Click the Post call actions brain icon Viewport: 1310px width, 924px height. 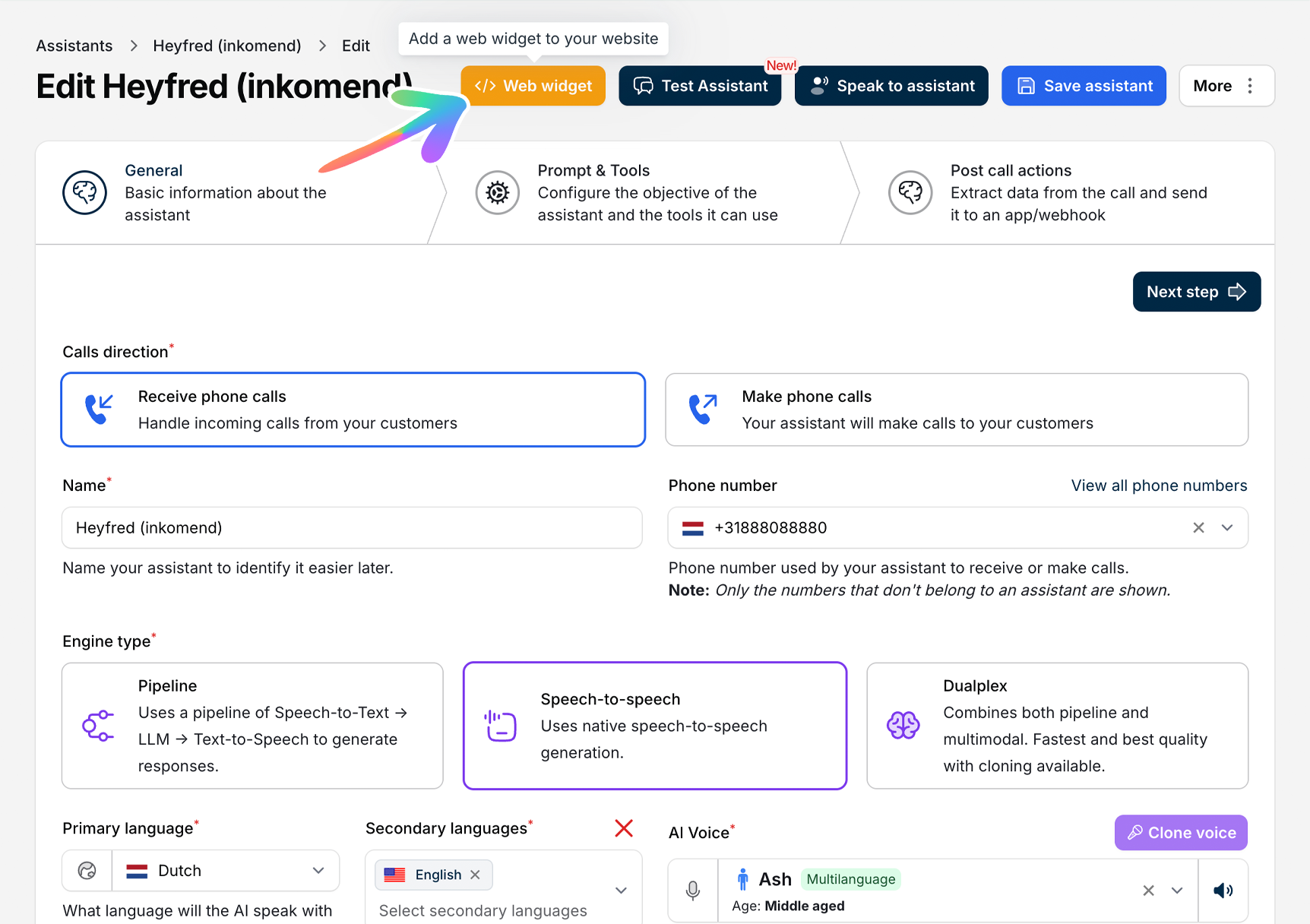pos(910,192)
